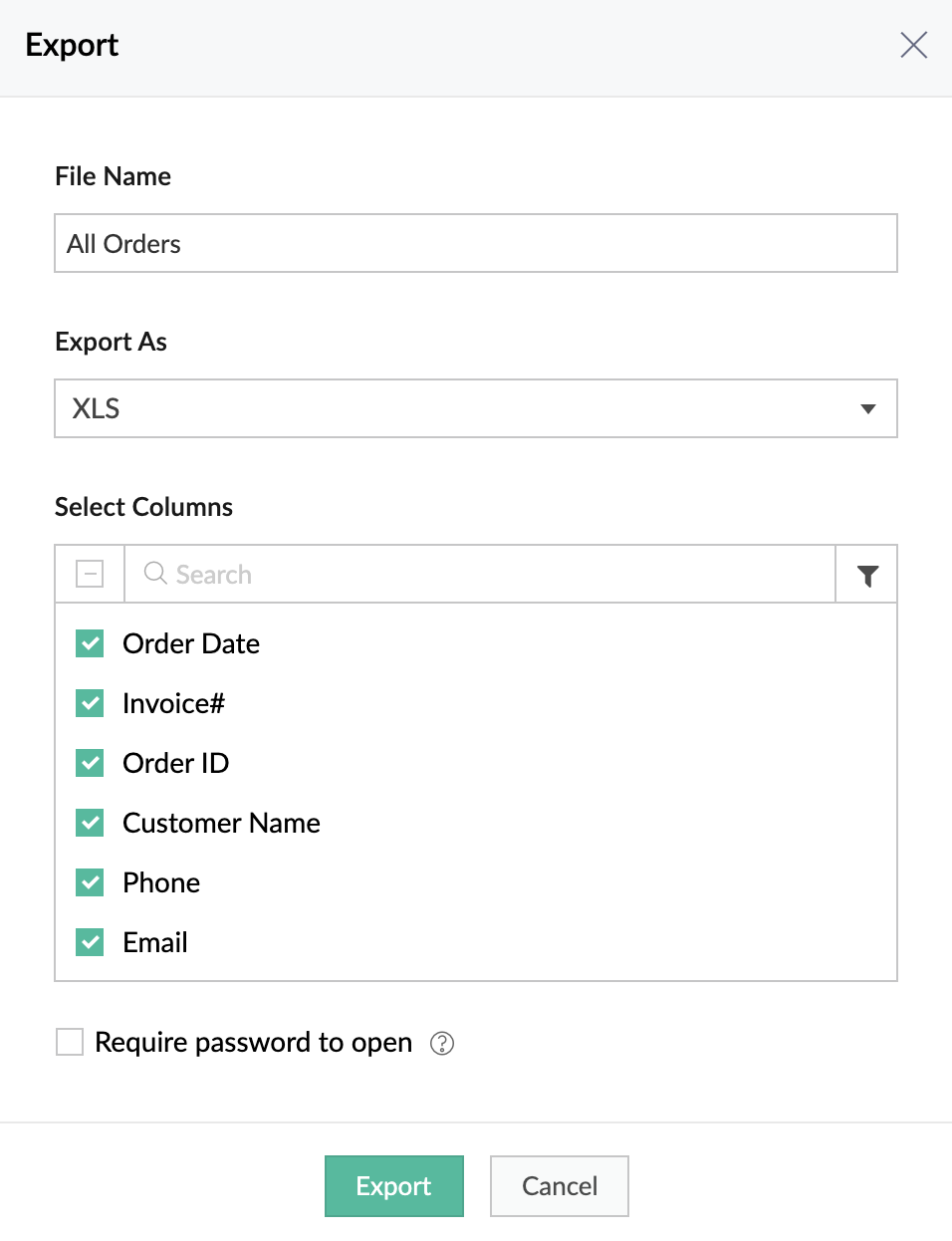This screenshot has width=952, height=1241.
Task: Uncheck the Invoice# column checkbox
Action: pyautogui.click(x=90, y=703)
